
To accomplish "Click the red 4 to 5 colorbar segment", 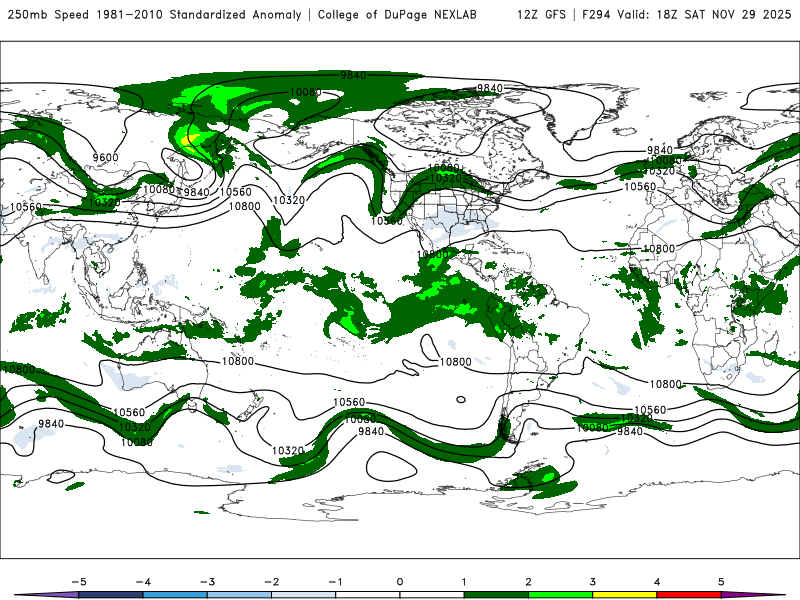I will [x=689, y=595].
